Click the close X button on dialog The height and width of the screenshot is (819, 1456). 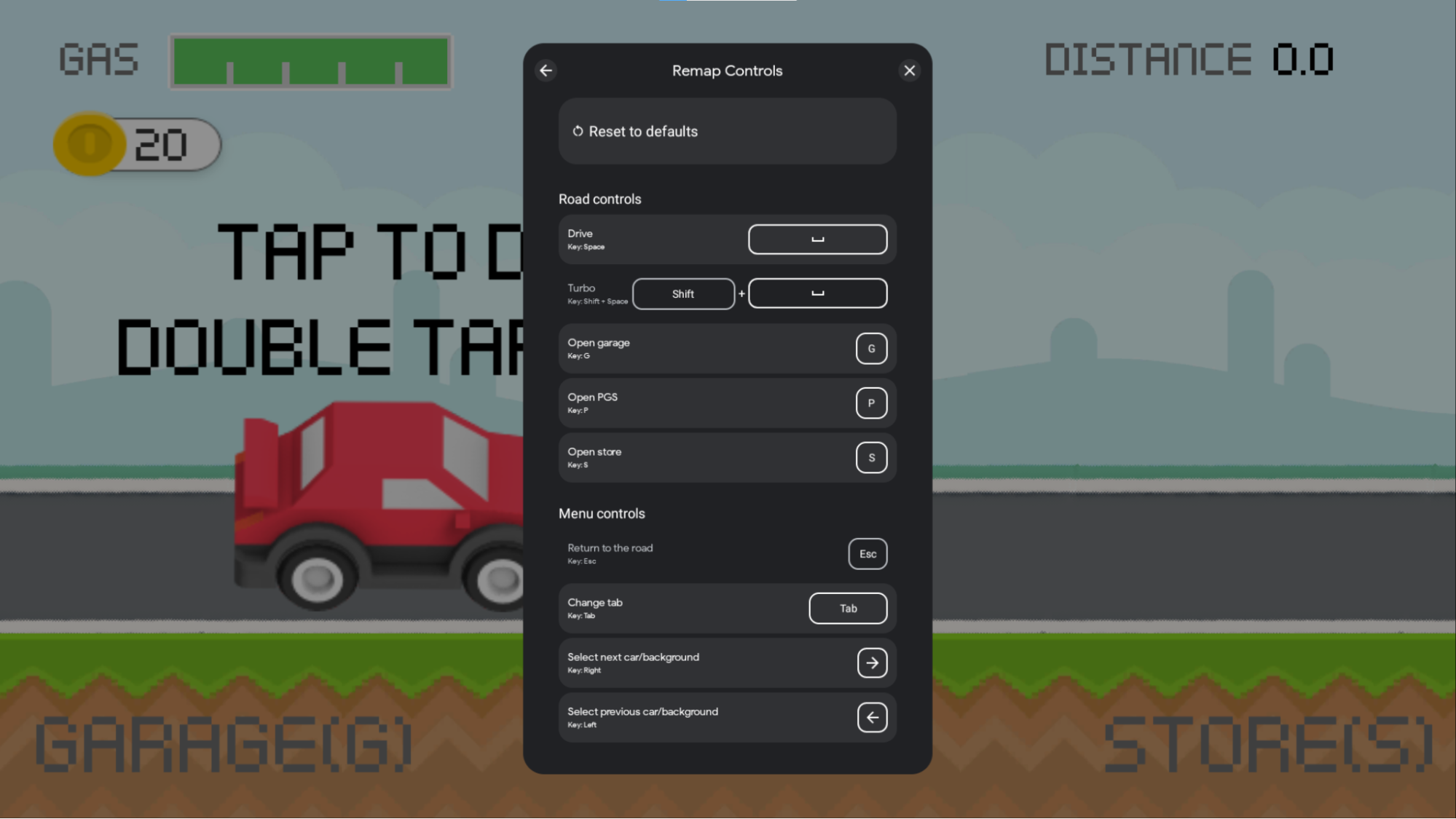(x=910, y=70)
